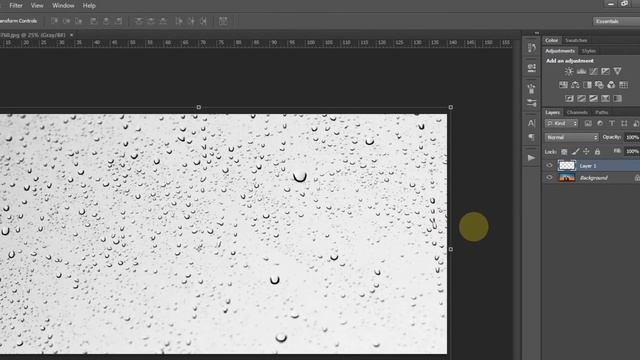640x360 pixels.
Task: Click the Auto-Align Layers icon
Action: (223, 21)
